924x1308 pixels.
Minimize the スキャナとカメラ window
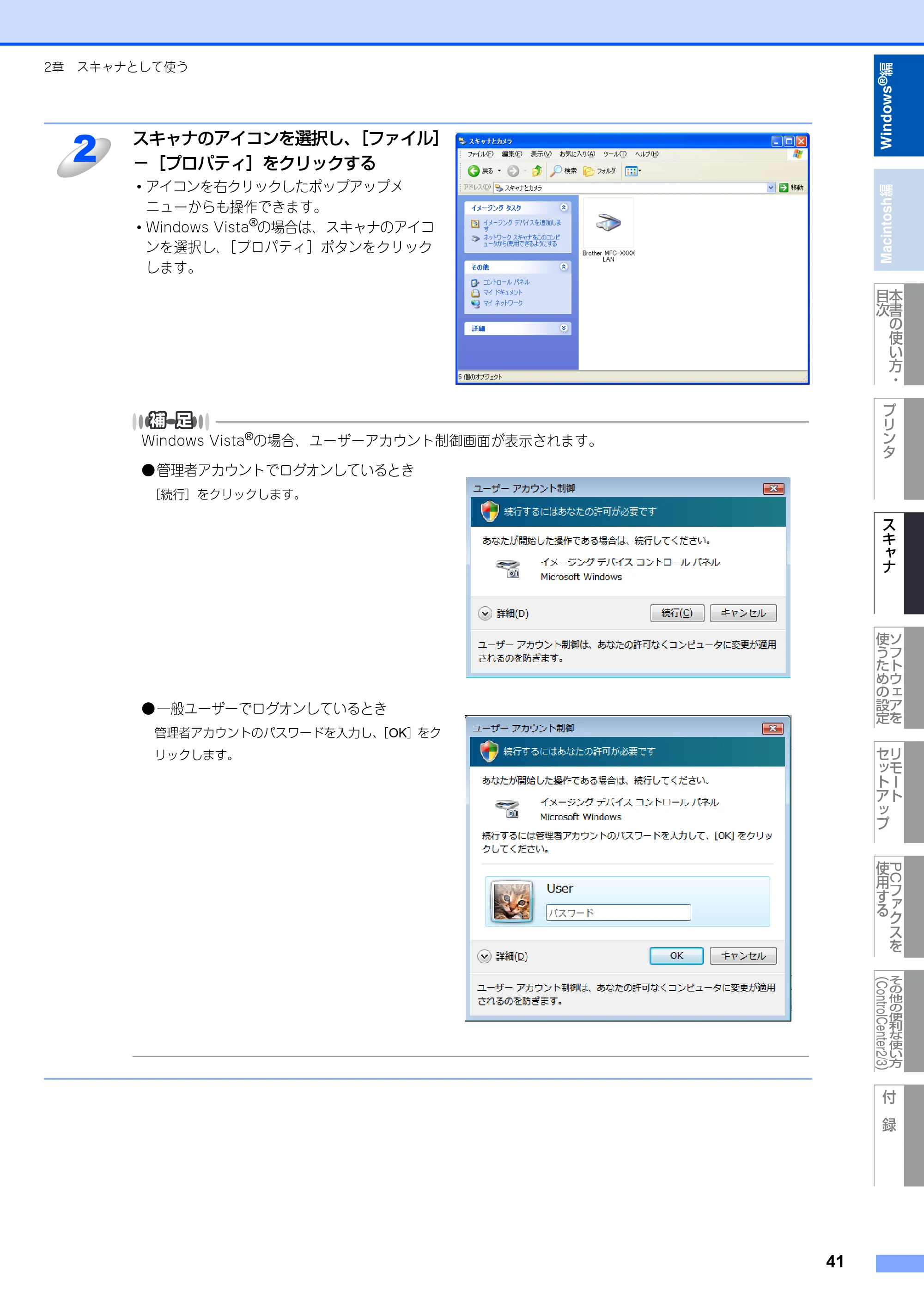tap(777, 141)
